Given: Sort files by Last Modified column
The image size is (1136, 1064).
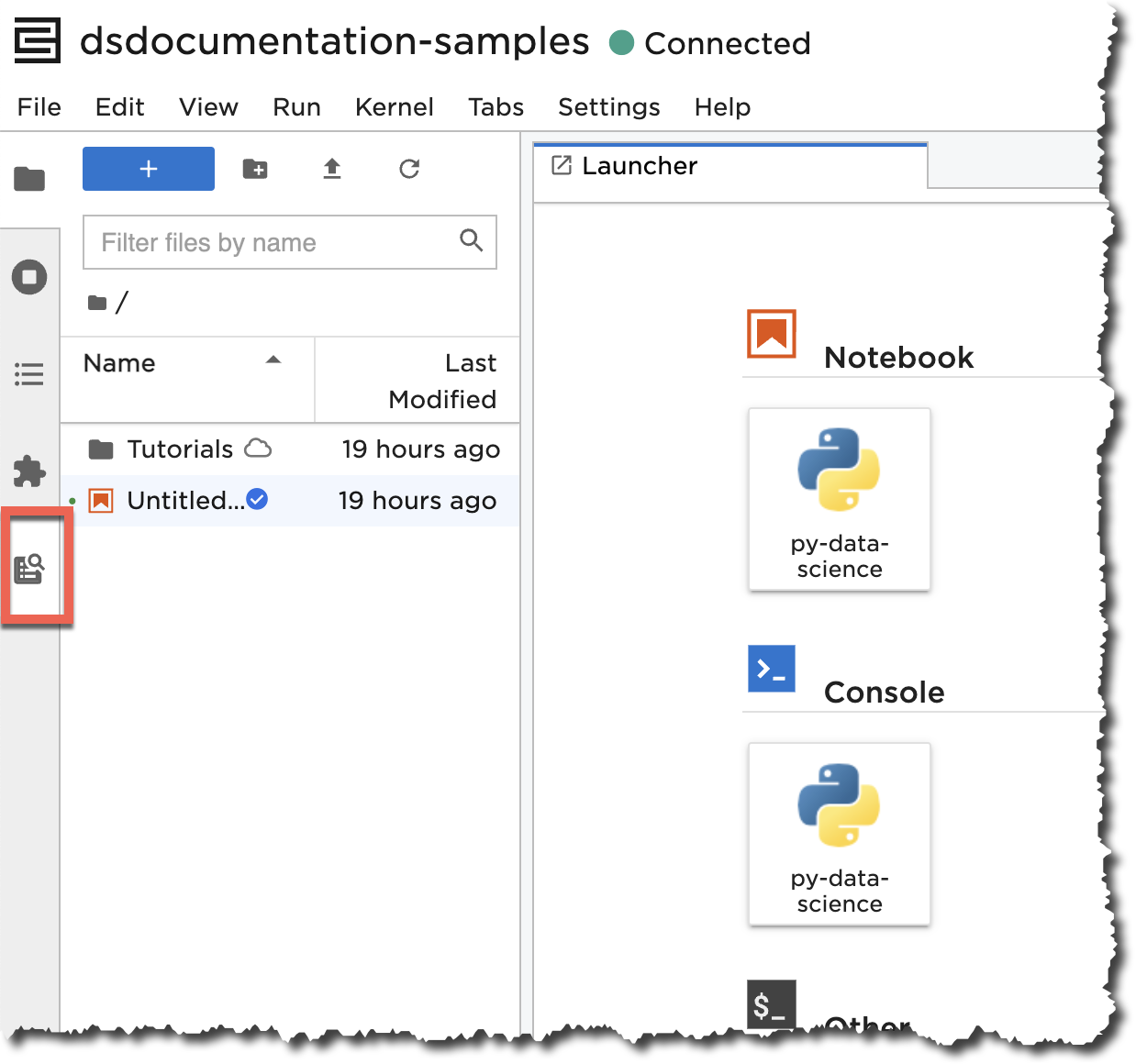Looking at the screenshot, I should (442, 381).
